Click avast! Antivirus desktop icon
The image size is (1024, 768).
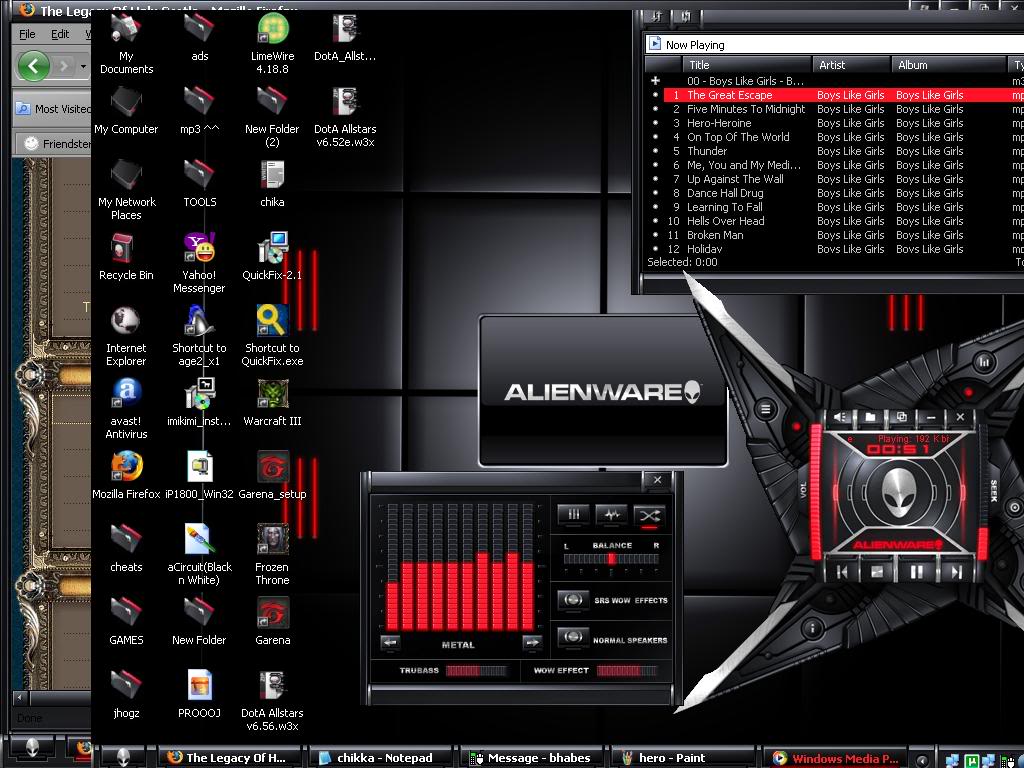click(126, 409)
